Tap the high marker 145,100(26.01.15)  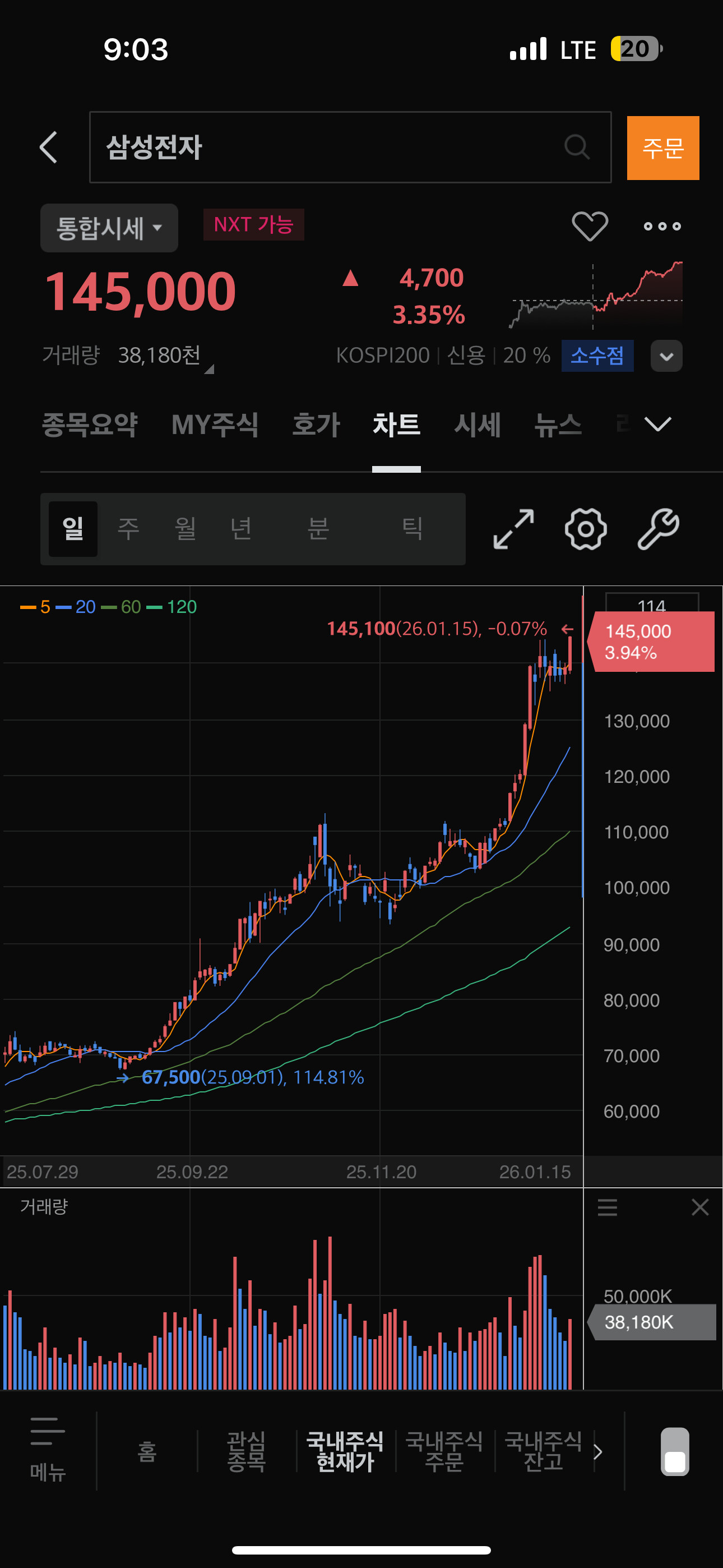437,628
